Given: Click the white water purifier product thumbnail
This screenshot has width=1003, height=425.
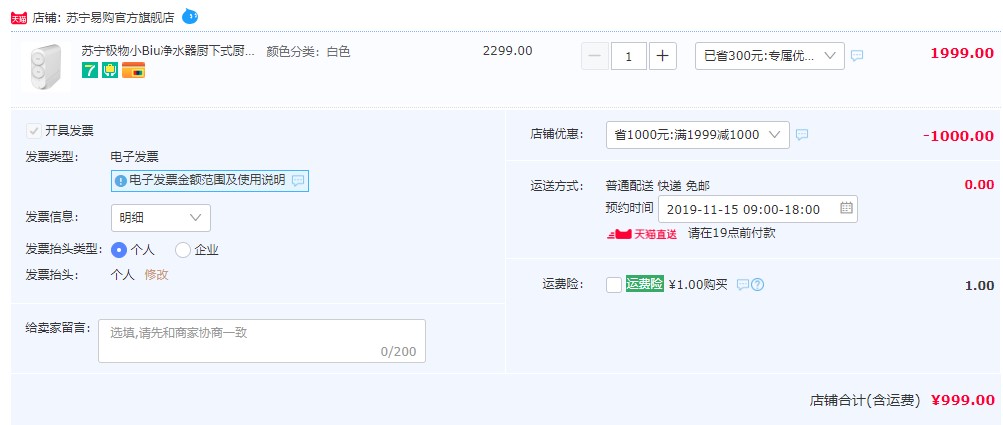Looking at the screenshot, I should pos(45,67).
